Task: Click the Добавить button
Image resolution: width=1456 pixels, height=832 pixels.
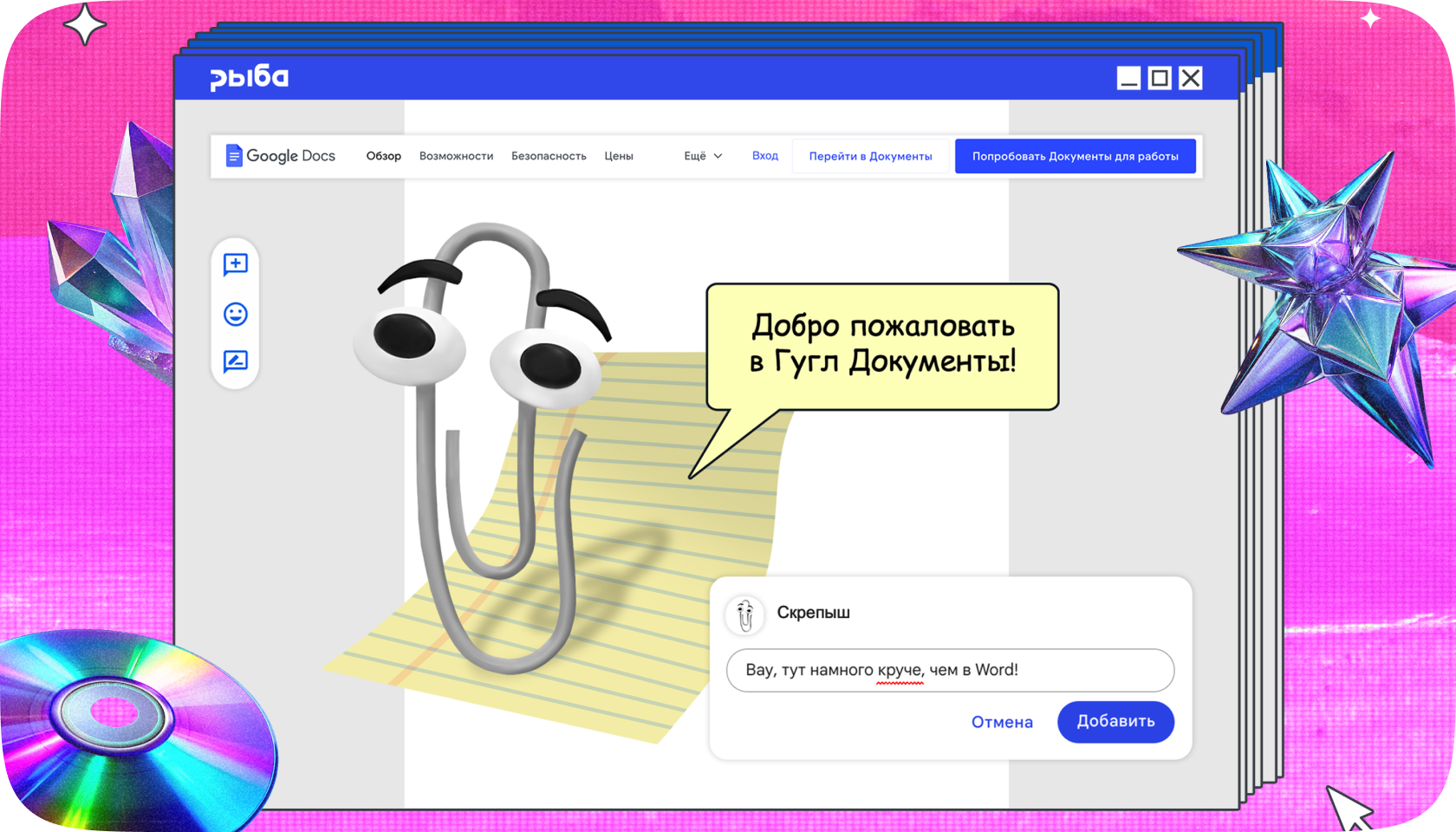Action: pyautogui.click(x=1115, y=721)
